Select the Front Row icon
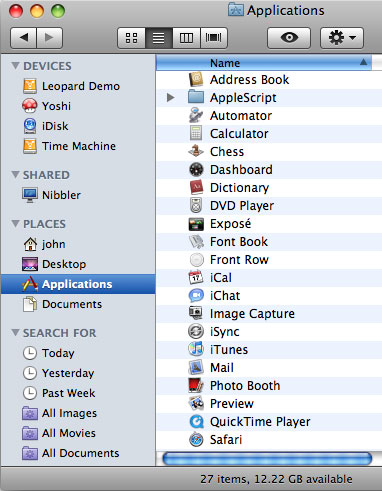The height and width of the screenshot is (491, 382). coord(196,260)
